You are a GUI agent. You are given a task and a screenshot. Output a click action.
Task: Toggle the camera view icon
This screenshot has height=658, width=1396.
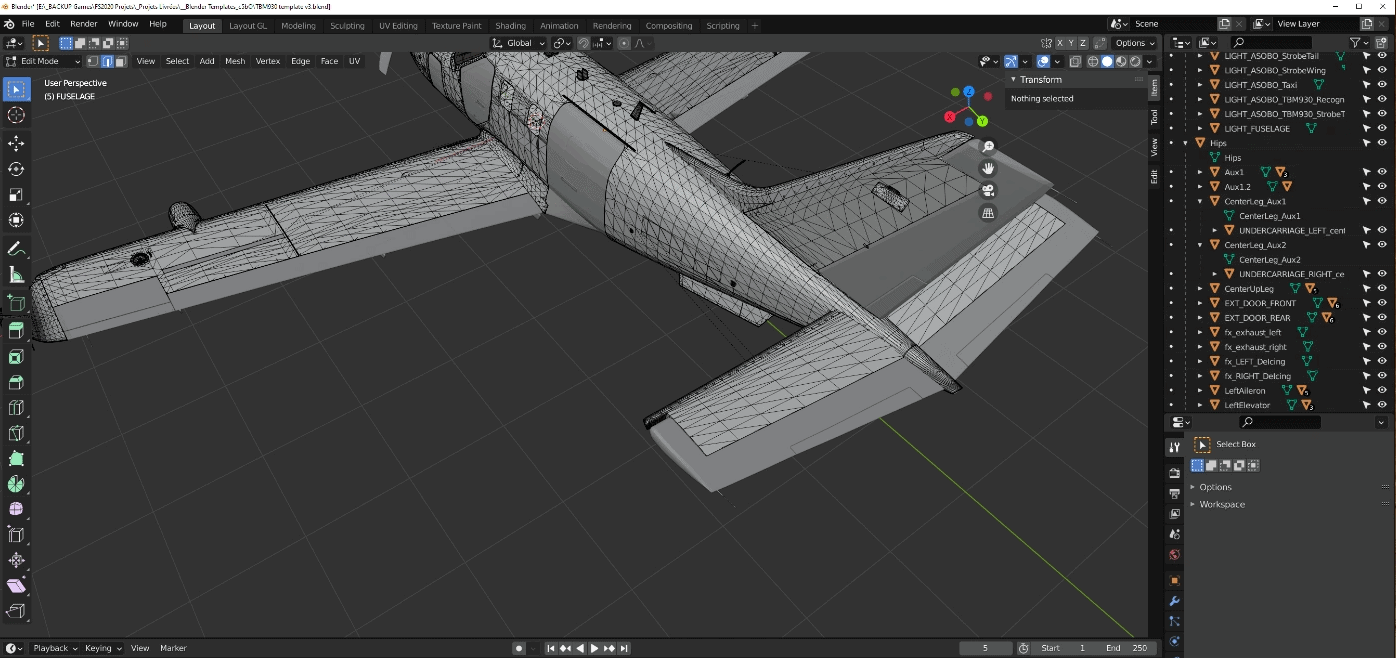pos(988,191)
